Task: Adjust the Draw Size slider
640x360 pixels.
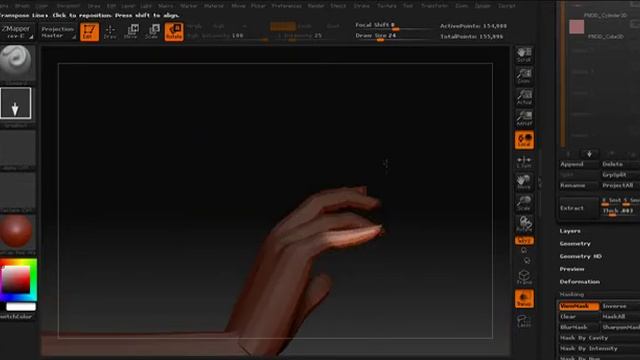Action: pos(393,37)
